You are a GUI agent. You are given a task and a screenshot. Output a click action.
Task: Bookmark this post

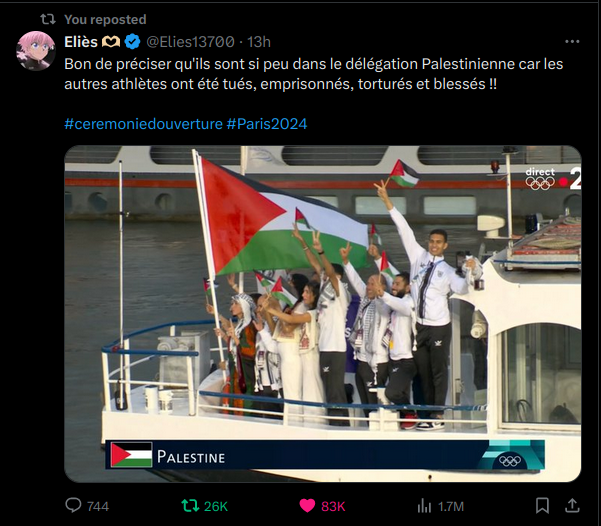[x=542, y=506]
